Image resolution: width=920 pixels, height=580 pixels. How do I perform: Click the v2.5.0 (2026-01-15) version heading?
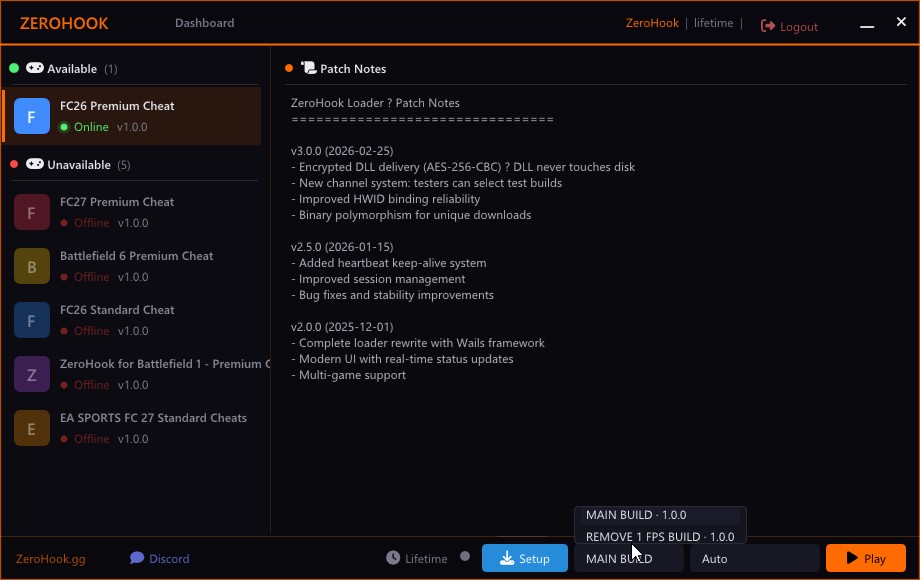(342, 247)
